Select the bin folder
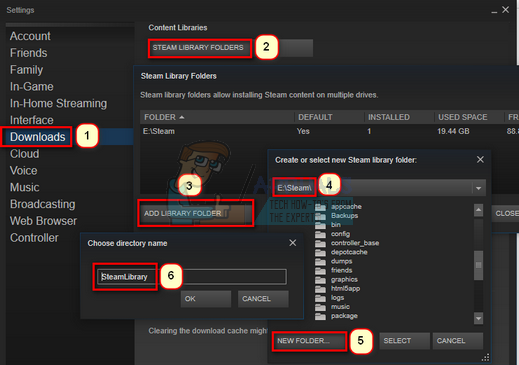The width and height of the screenshot is (519, 365). pyautogui.click(x=336, y=225)
